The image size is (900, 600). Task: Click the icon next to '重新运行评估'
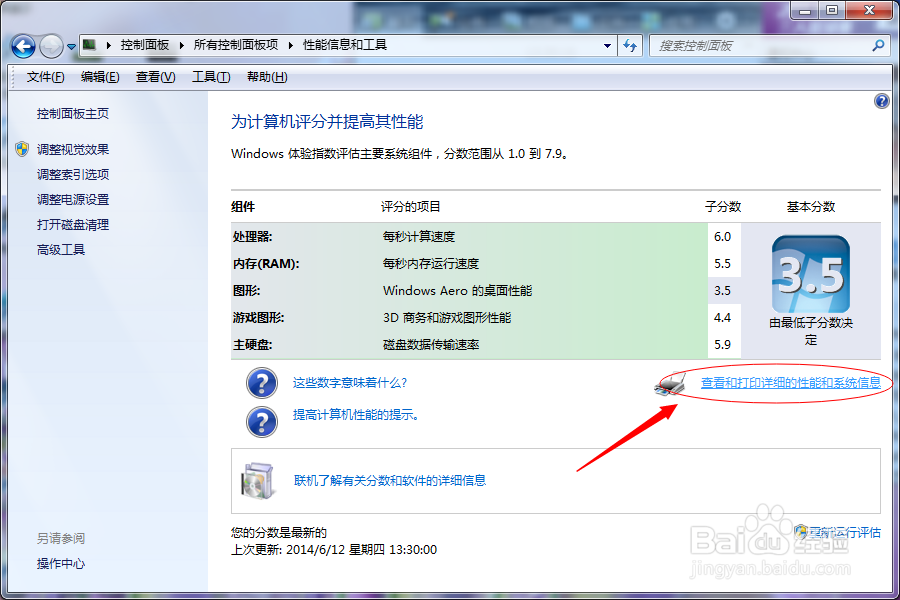click(800, 531)
